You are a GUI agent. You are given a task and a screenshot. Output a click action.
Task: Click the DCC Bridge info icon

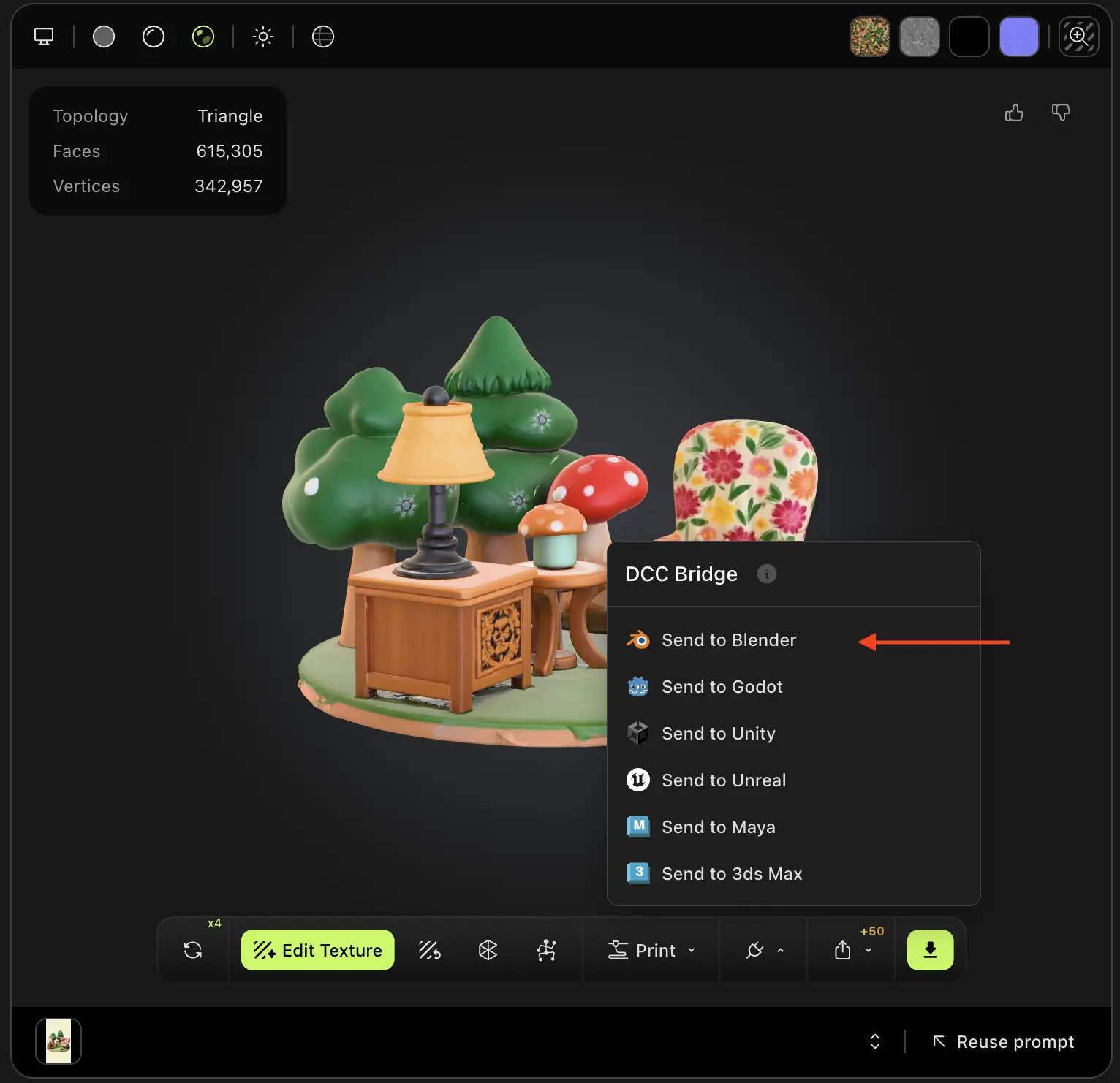coord(766,574)
